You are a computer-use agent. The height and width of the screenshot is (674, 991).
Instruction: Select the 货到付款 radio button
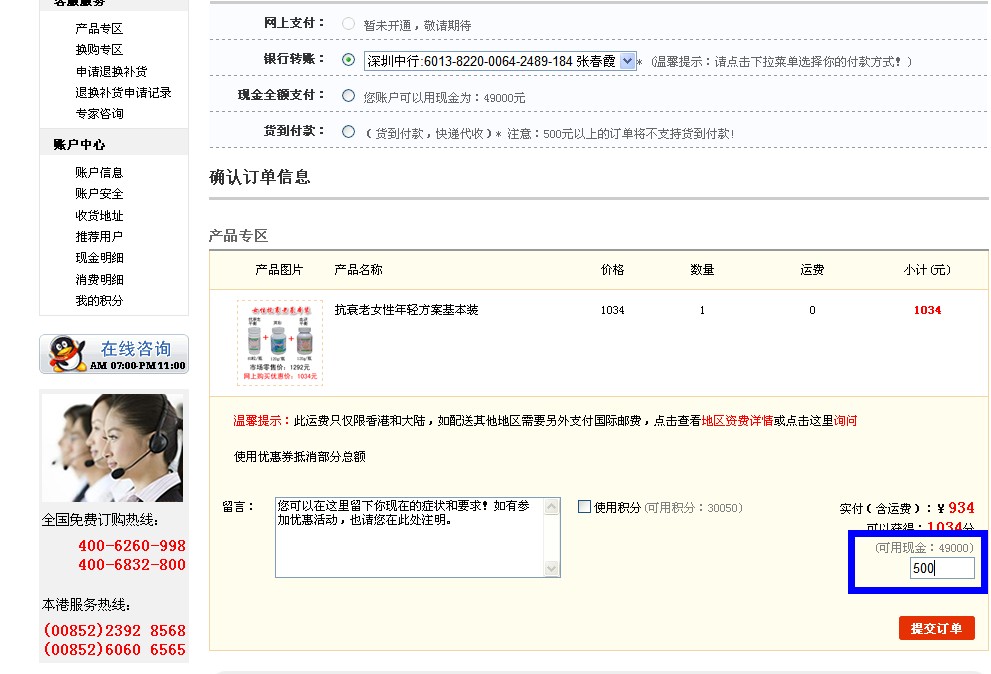(348, 132)
